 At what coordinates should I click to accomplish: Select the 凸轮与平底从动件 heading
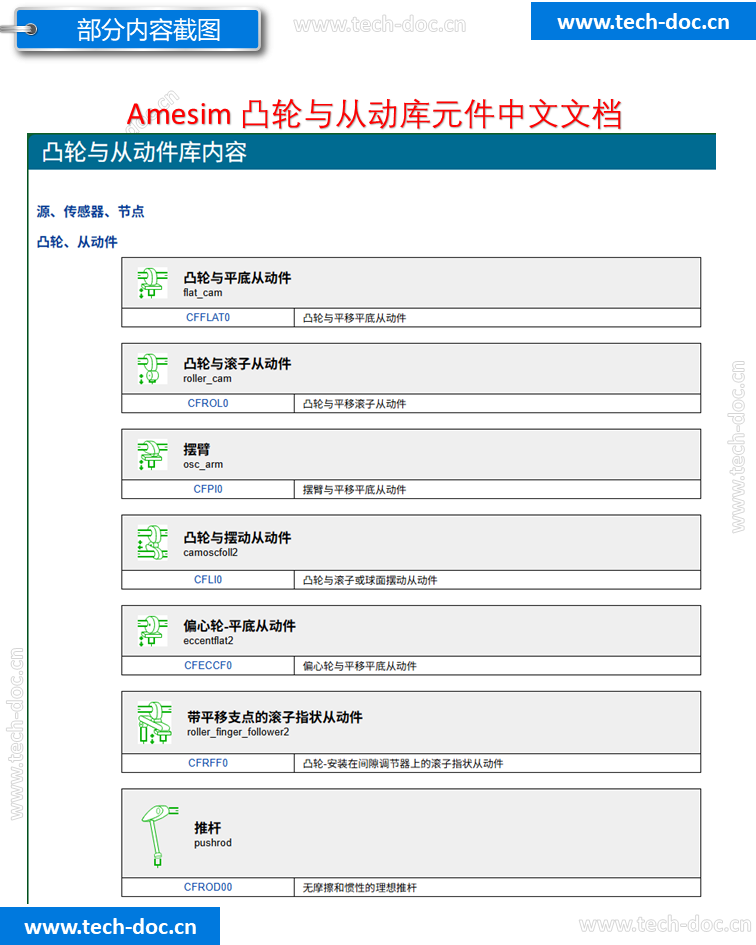point(238,278)
